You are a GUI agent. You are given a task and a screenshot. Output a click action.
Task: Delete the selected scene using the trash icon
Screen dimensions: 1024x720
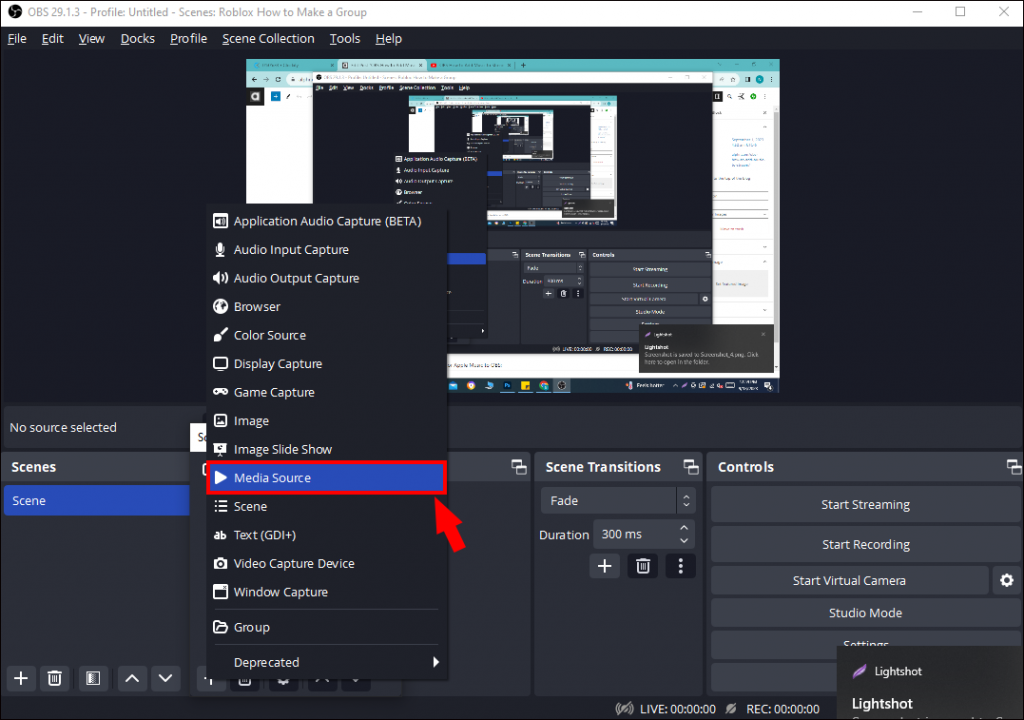point(55,678)
